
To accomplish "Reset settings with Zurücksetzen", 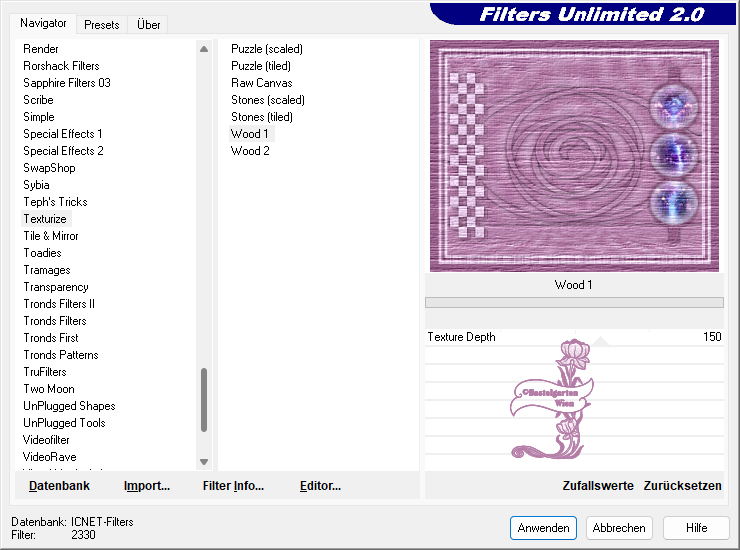I will pyautogui.click(x=682, y=486).
